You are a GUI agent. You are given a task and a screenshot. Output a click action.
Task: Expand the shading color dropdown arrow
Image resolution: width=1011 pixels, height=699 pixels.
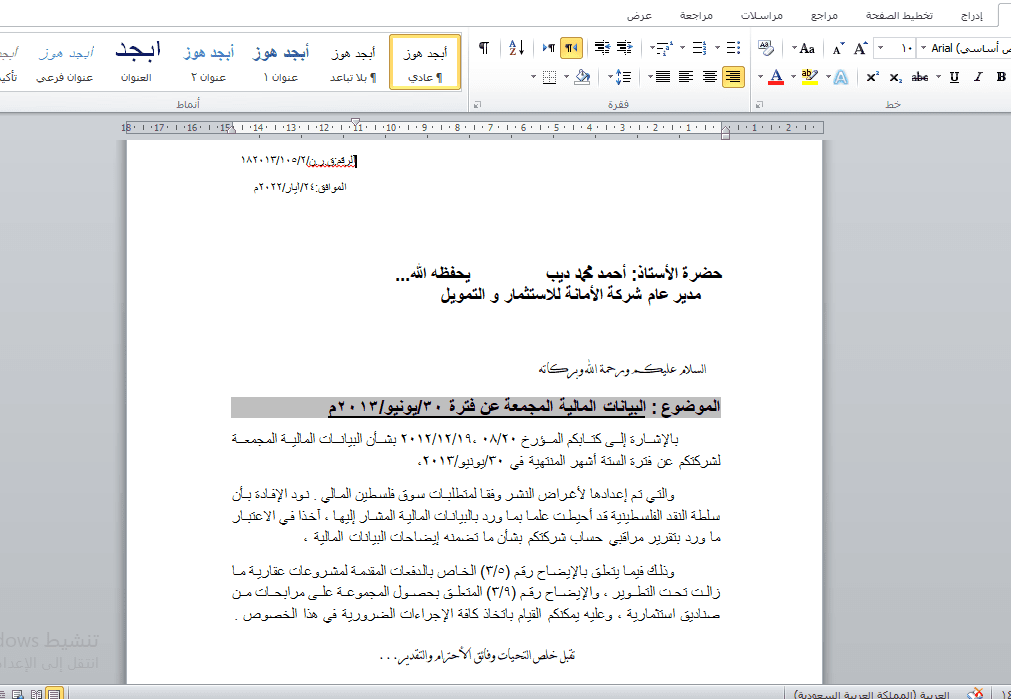click(567, 77)
